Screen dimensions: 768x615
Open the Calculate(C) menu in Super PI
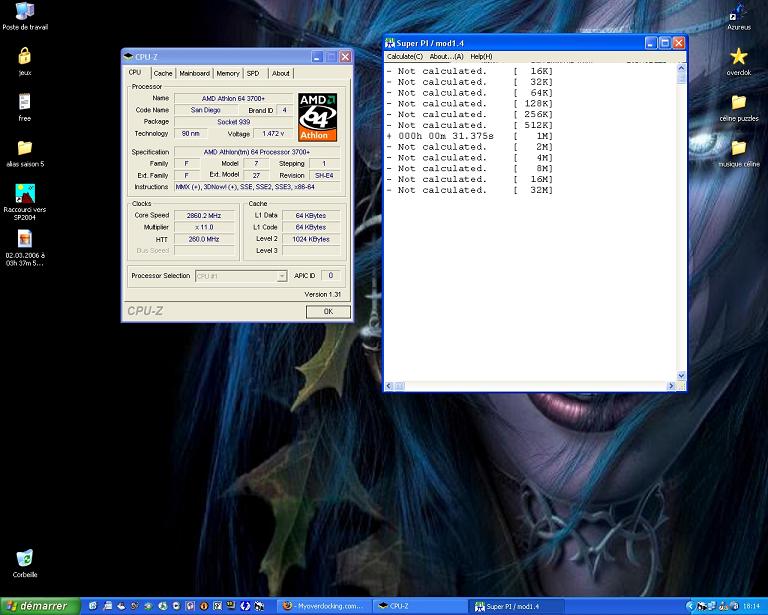tap(405, 57)
